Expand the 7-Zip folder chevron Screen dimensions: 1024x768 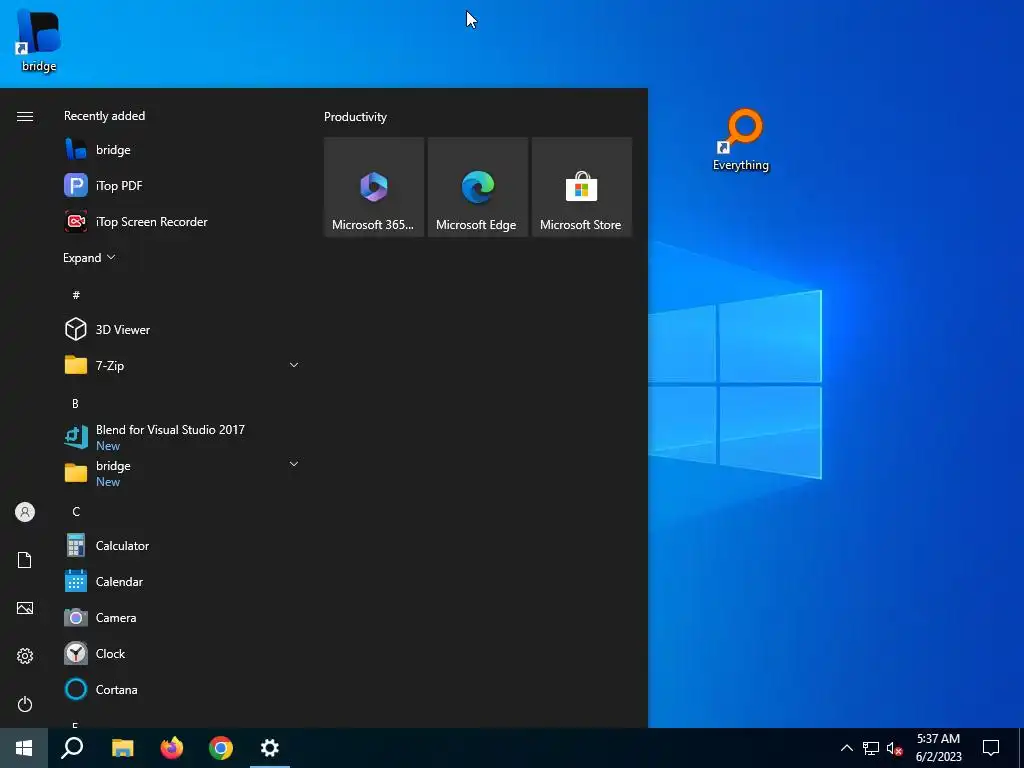pos(294,365)
